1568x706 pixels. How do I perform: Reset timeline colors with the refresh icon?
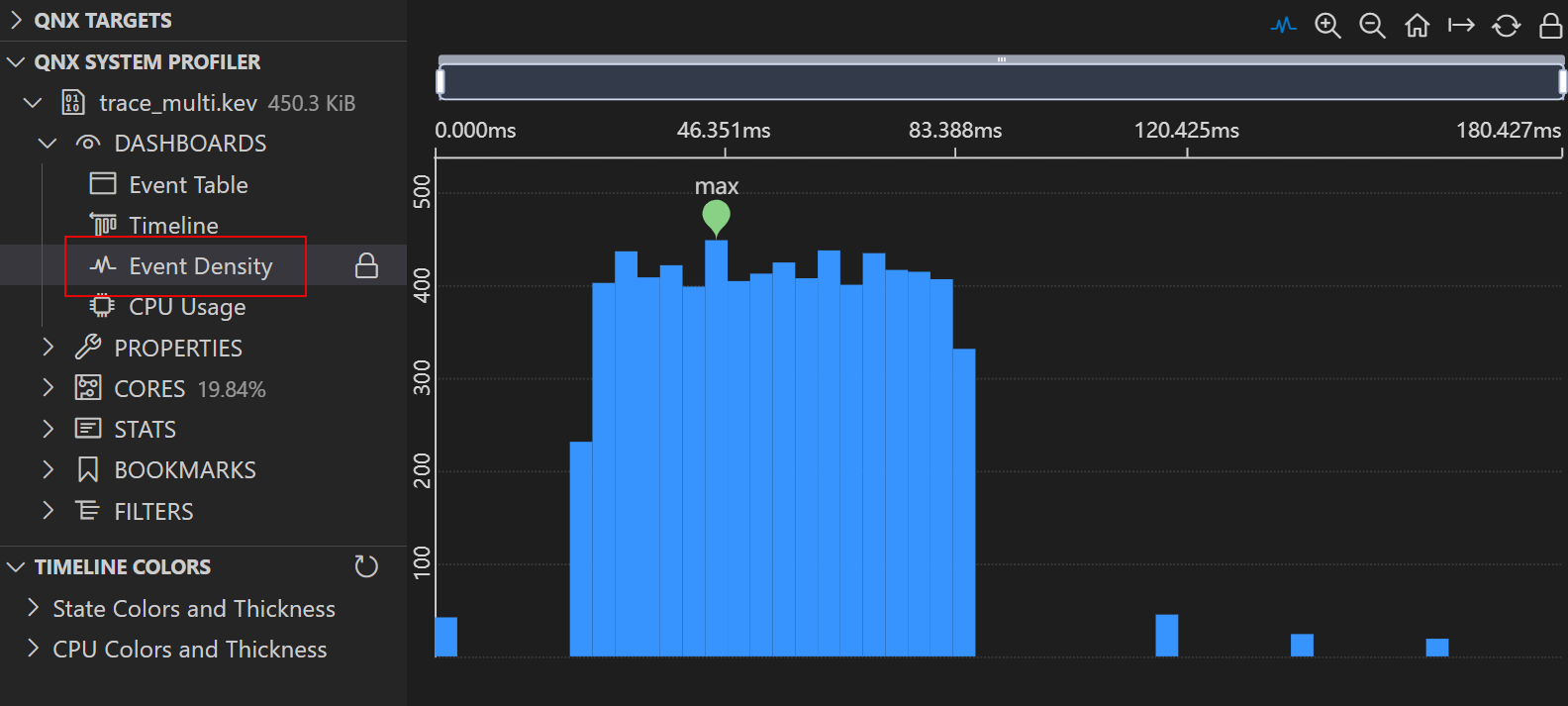click(x=366, y=566)
